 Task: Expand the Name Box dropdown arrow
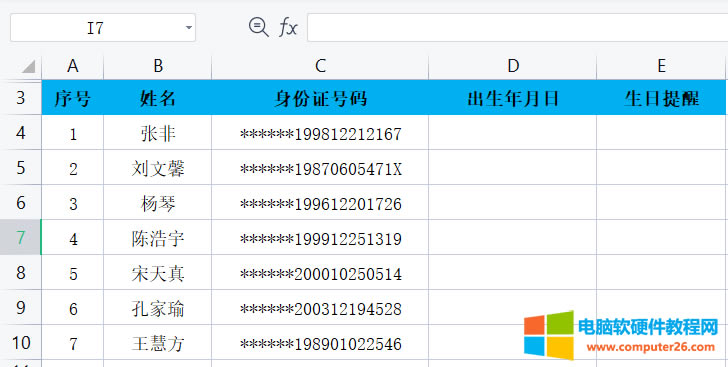point(188,28)
